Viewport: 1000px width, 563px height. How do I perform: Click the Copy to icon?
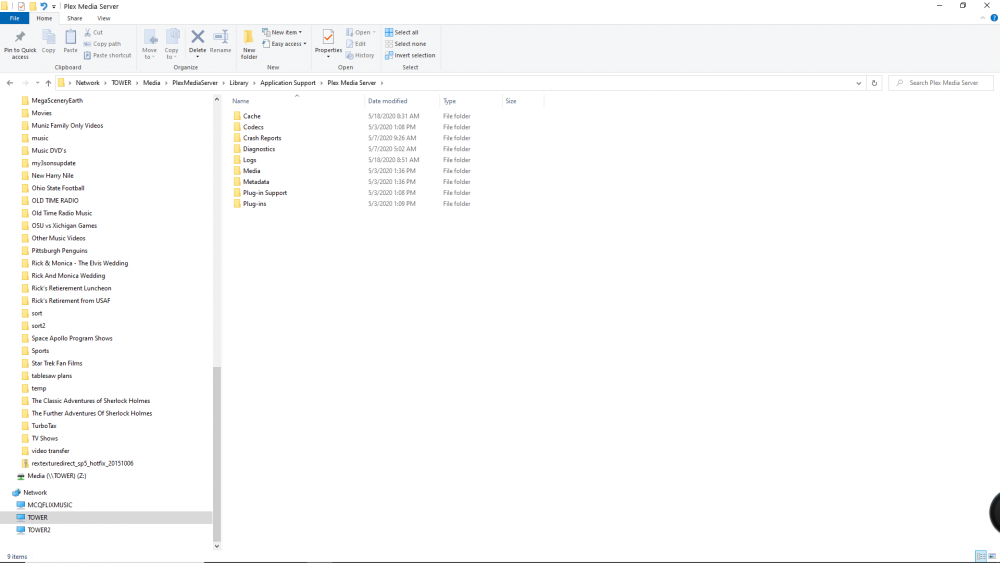(x=172, y=38)
